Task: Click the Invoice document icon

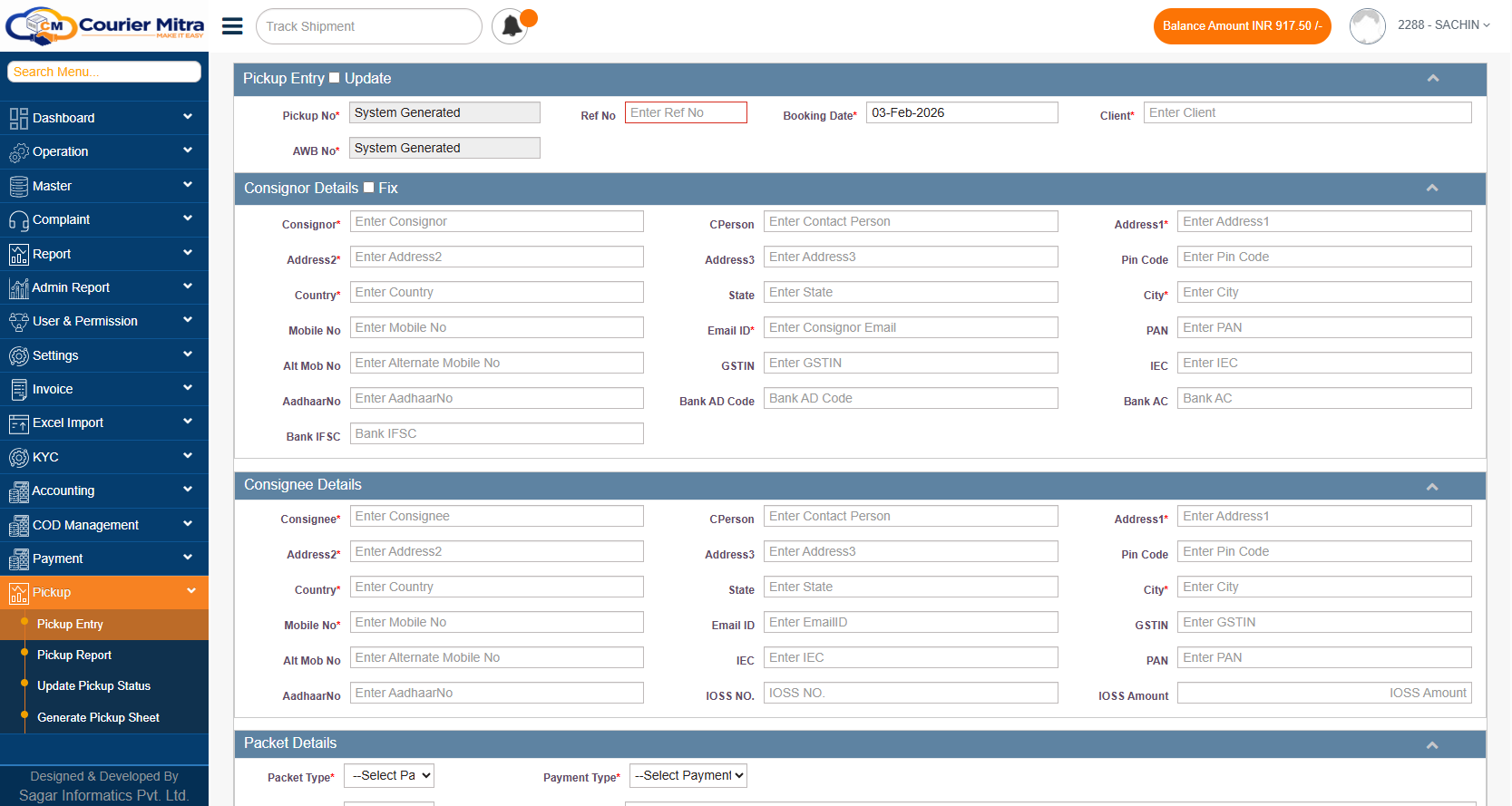Action: click(x=18, y=390)
